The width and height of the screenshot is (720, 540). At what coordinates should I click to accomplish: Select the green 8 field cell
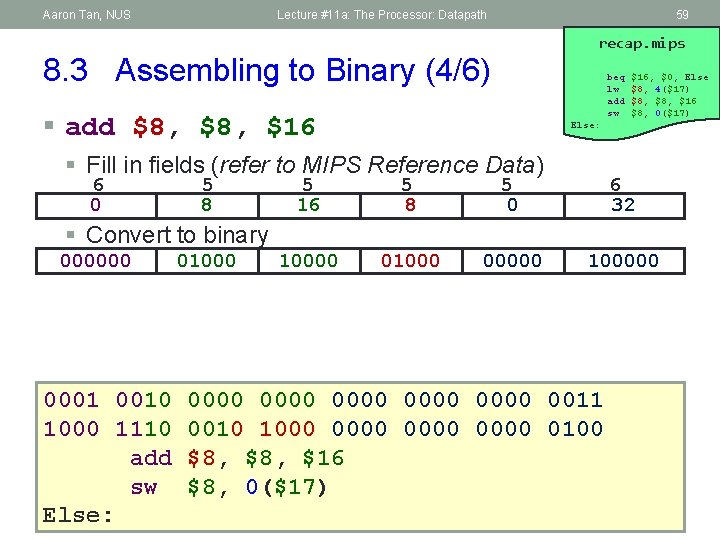(x=207, y=205)
